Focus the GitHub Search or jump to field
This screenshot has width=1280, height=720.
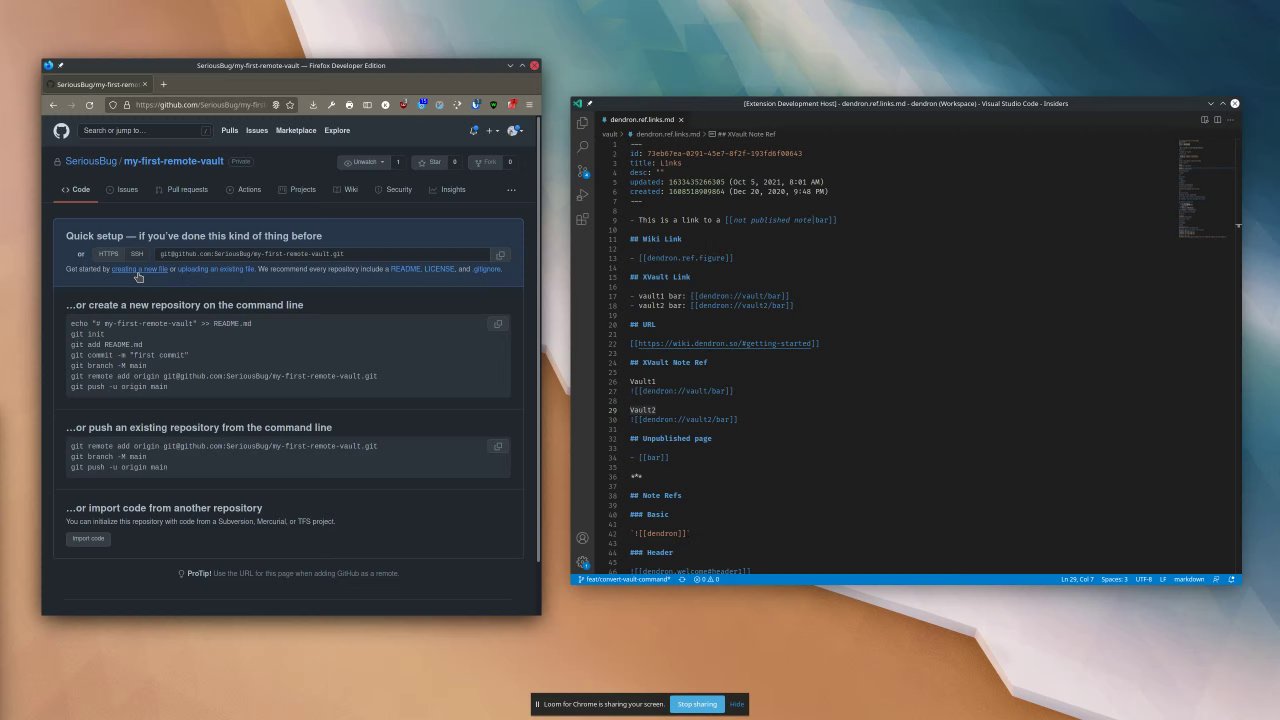click(146, 131)
